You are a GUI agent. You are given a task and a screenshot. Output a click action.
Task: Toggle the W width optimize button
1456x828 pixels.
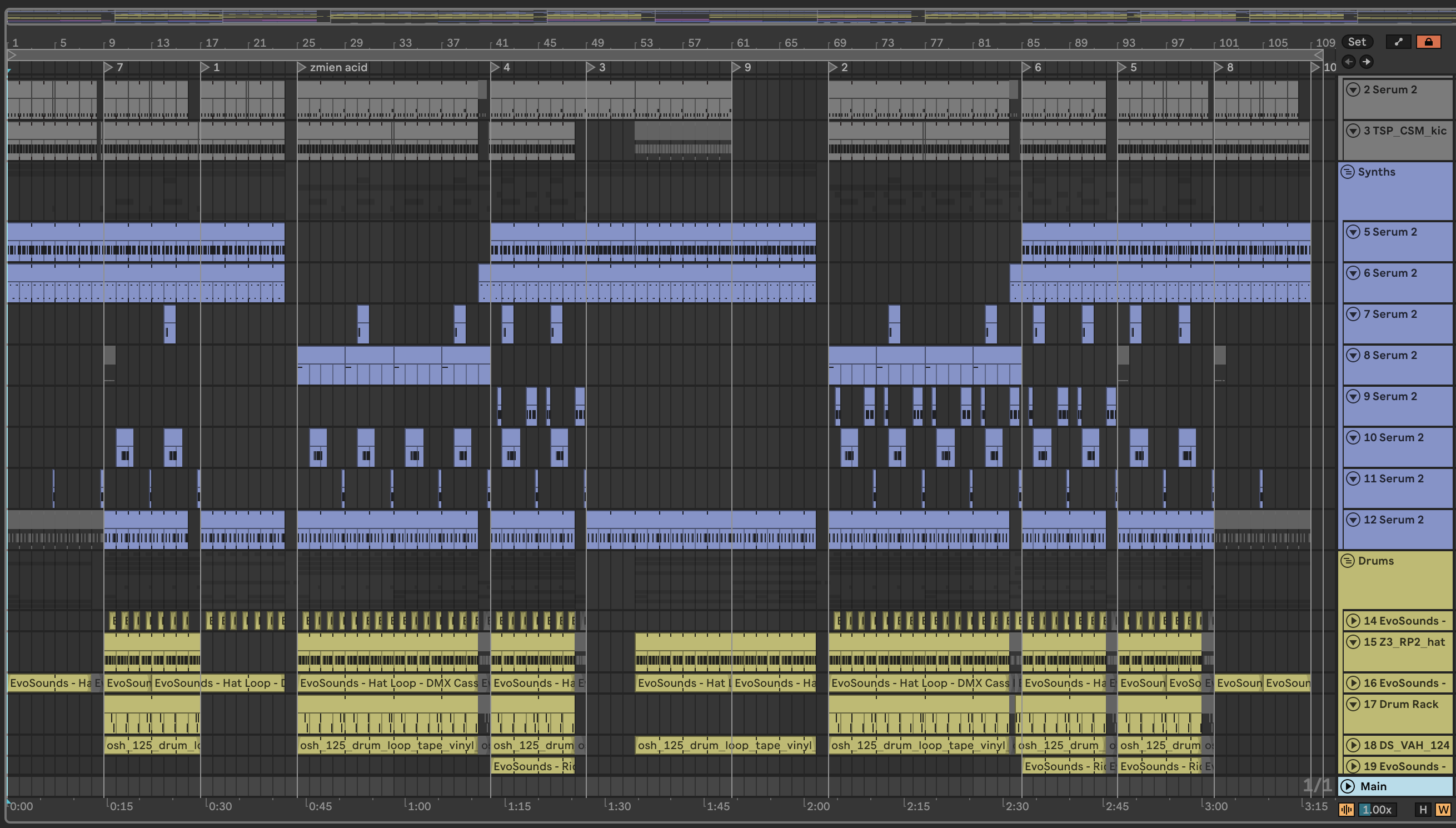pyautogui.click(x=1443, y=810)
